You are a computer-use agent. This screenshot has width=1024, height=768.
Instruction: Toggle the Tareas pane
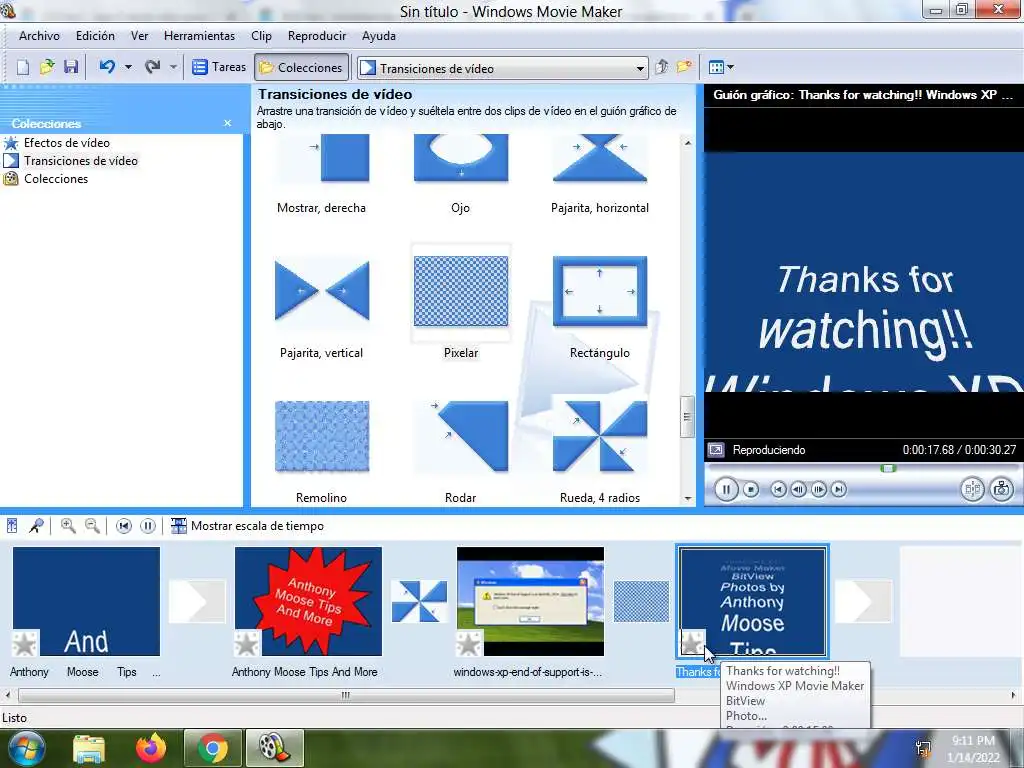click(219, 67)
